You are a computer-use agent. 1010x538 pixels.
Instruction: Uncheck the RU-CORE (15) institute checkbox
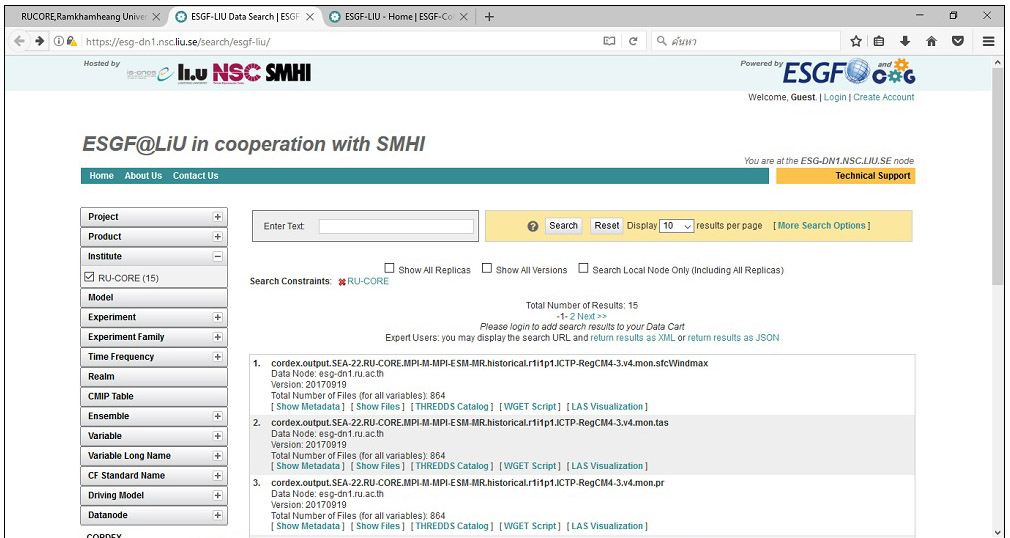click(90, 277)
